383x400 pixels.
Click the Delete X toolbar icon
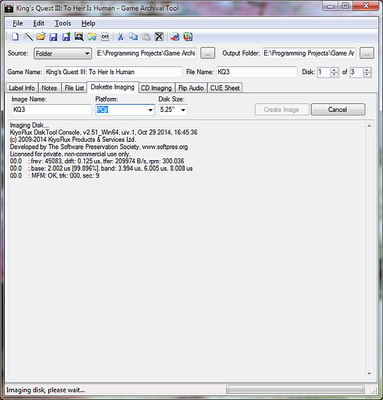[159, 37]
